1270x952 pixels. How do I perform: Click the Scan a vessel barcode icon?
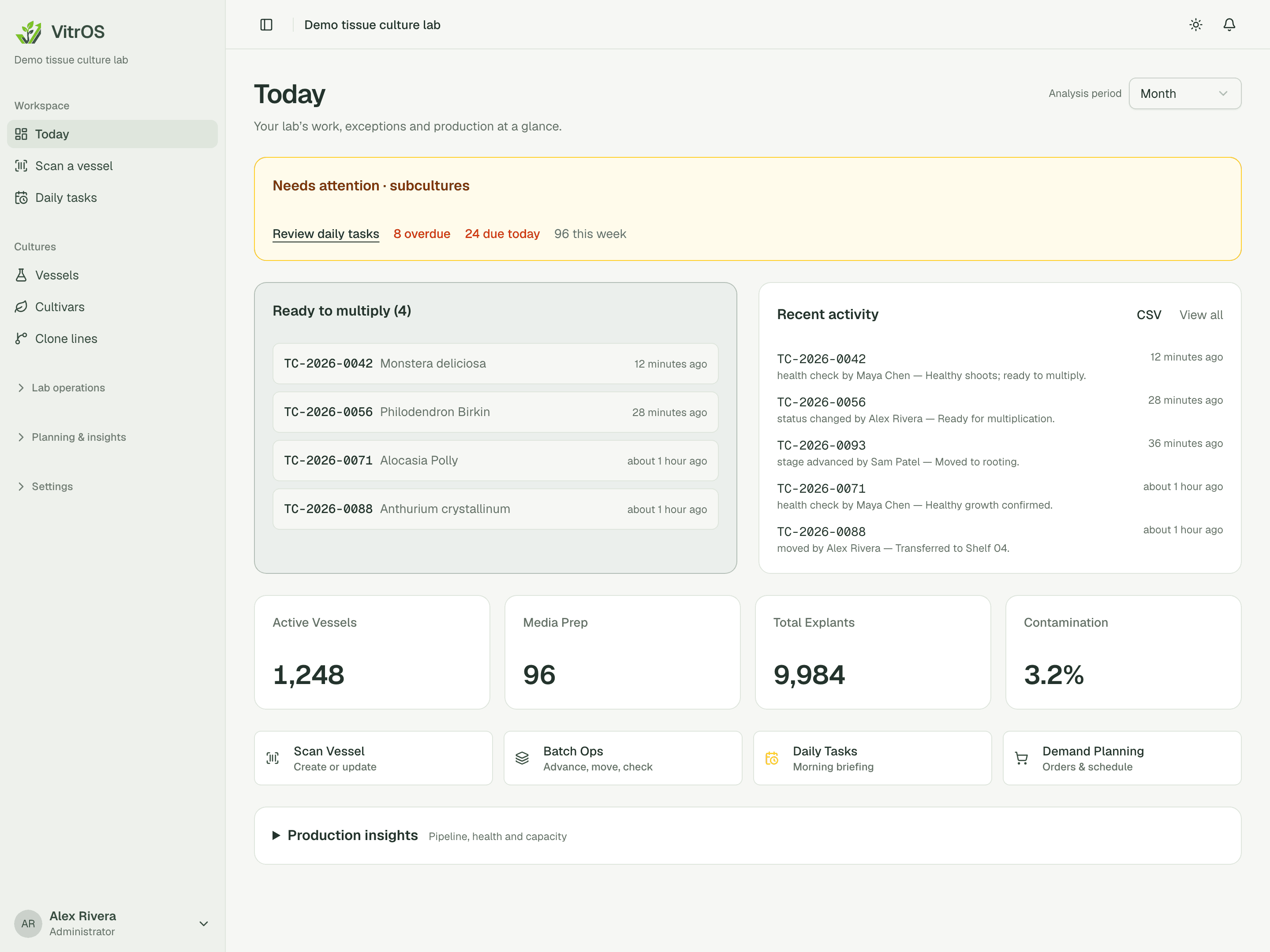[x=21, y=166]
